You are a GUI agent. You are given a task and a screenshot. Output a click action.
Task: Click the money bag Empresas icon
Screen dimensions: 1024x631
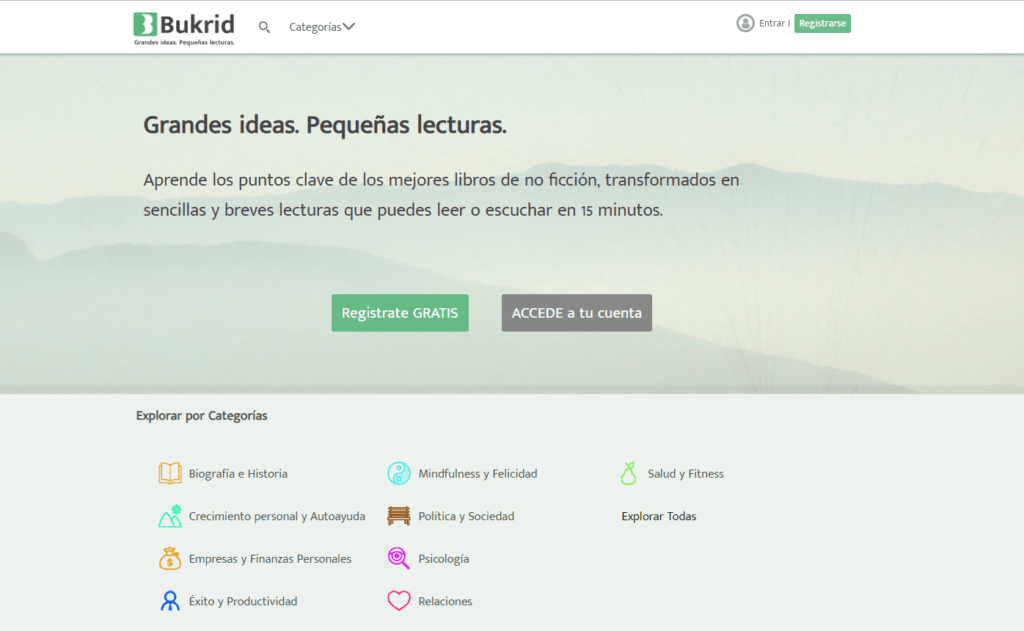[x=170, y=558]
